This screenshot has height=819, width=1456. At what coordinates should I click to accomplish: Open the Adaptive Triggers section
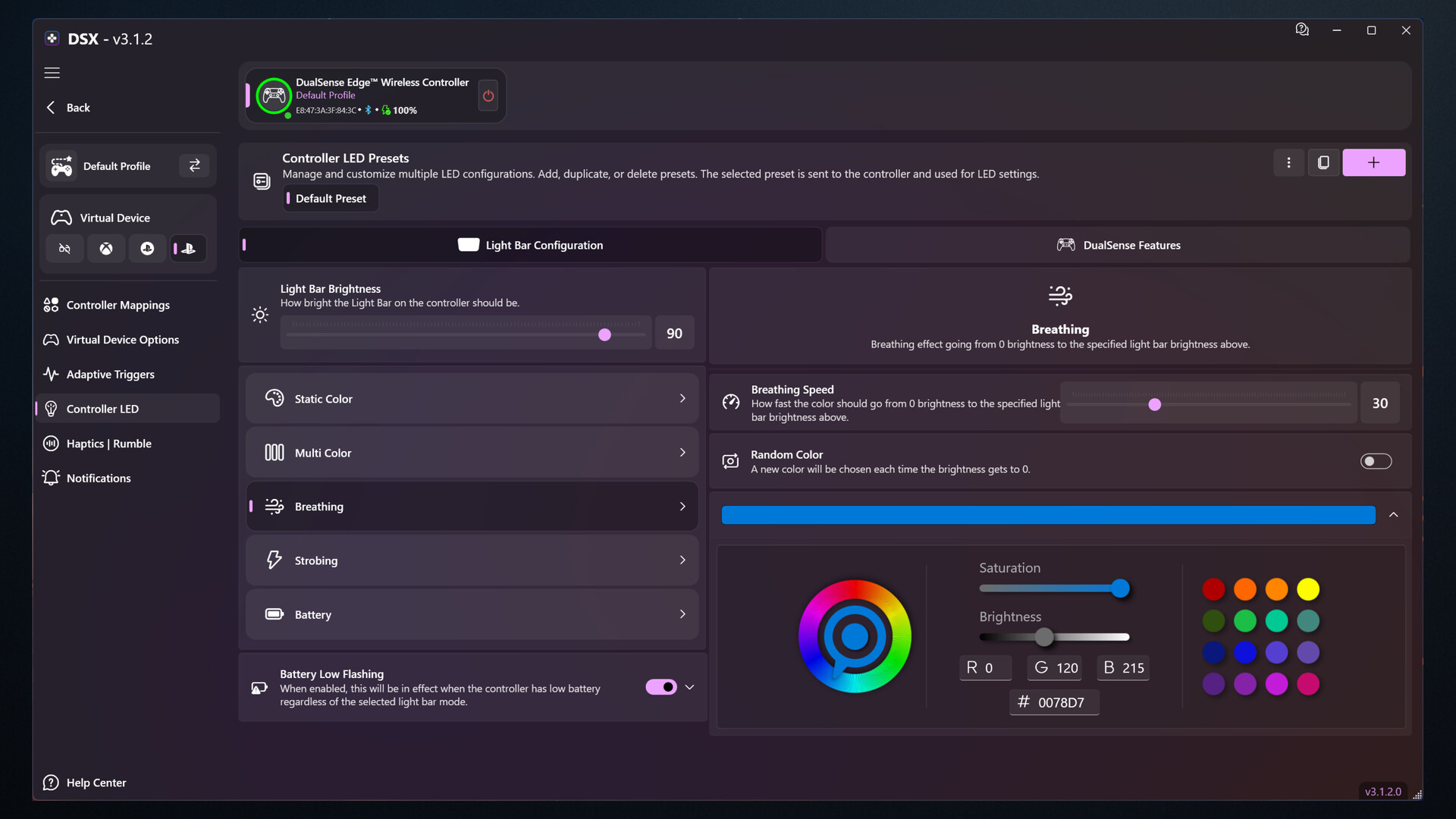[x=109, y=374]
